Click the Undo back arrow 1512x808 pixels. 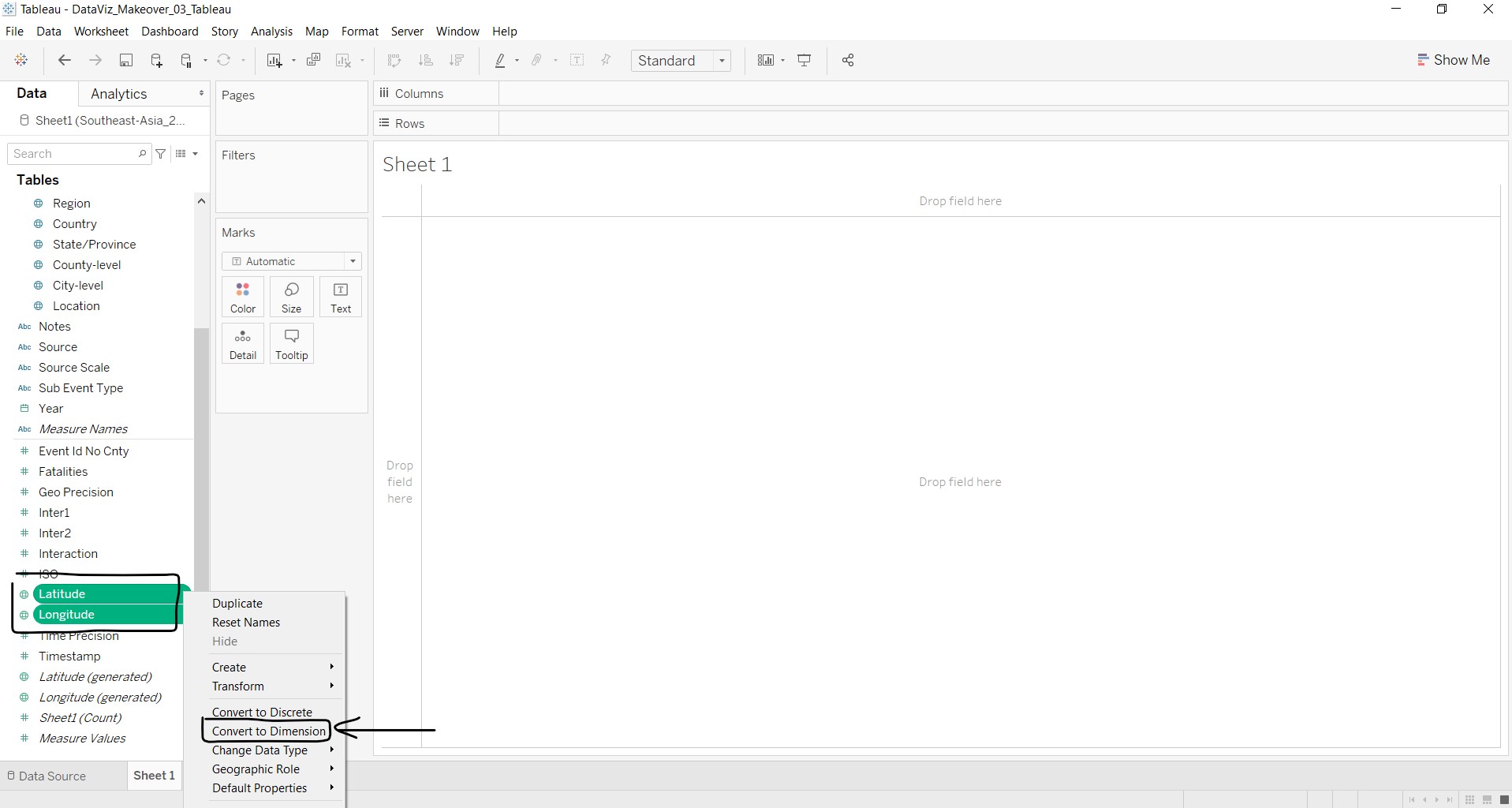point(65,61)
